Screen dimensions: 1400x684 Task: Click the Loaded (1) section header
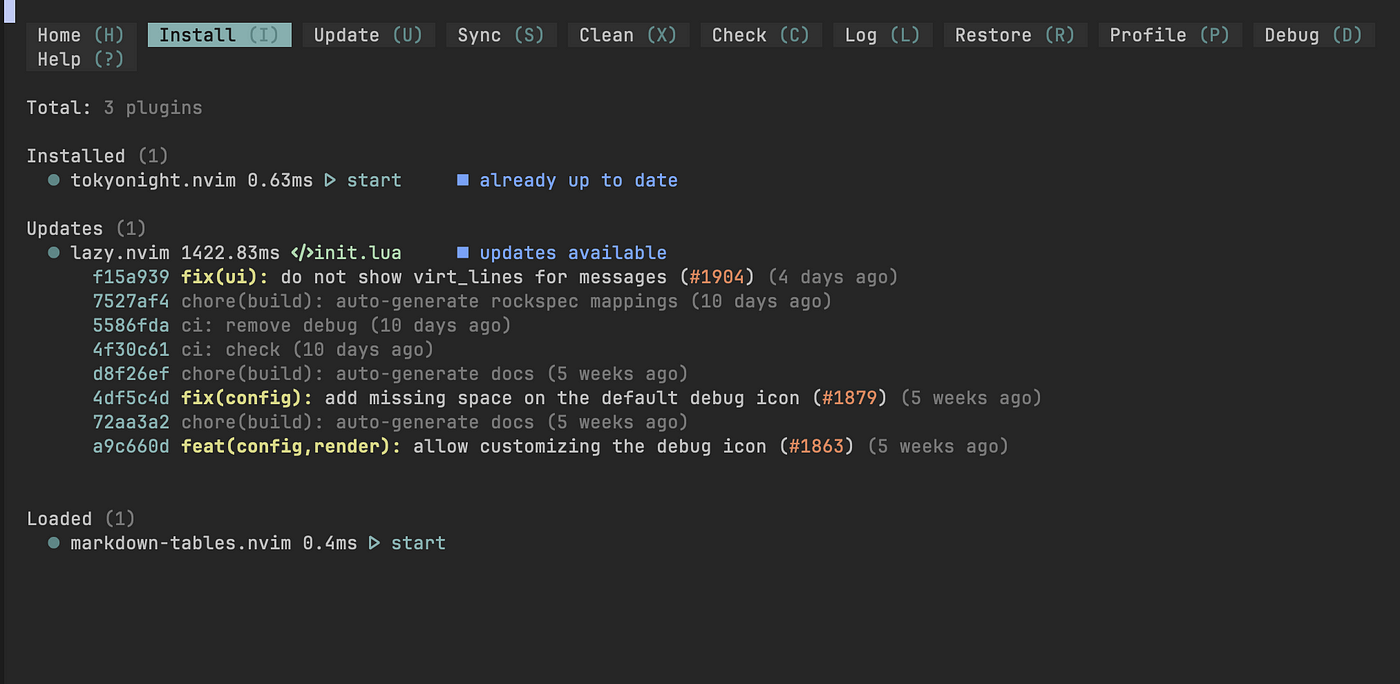(81, 519)
